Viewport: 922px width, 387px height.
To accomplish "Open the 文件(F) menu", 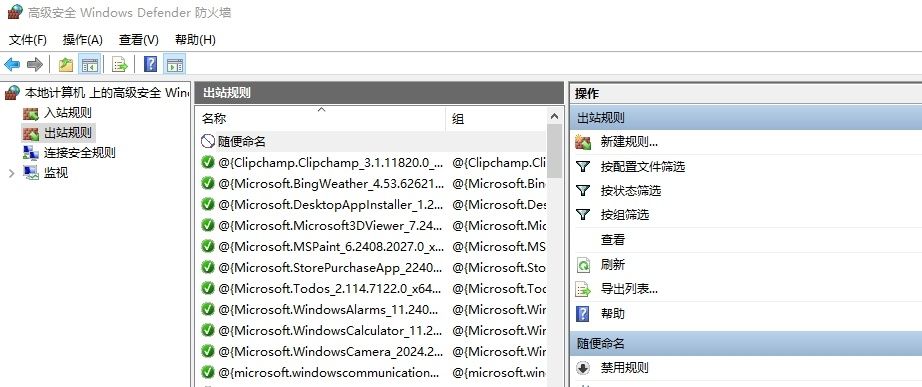I will (28, 40).
